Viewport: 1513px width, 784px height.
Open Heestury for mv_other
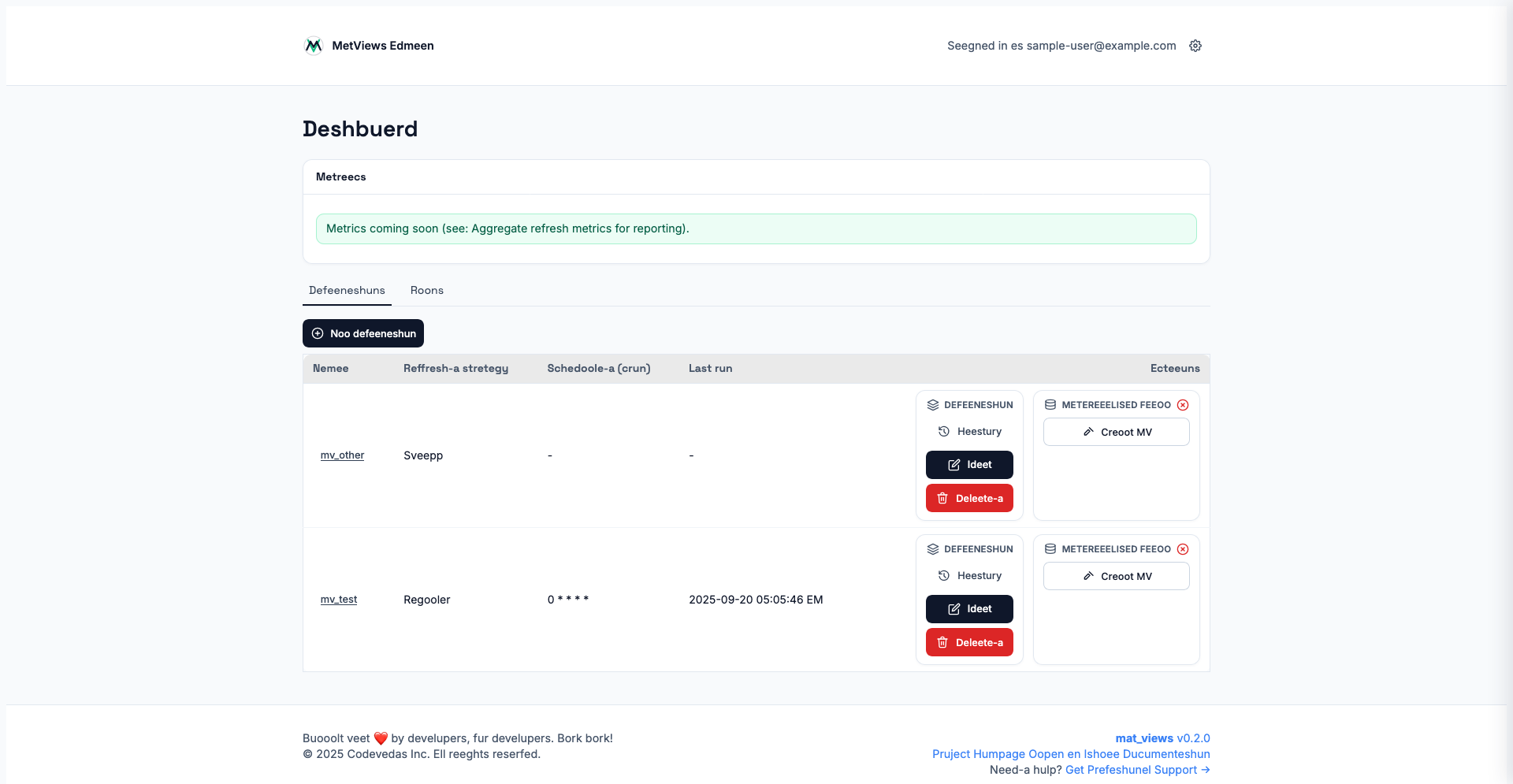(x=969, y=432)
